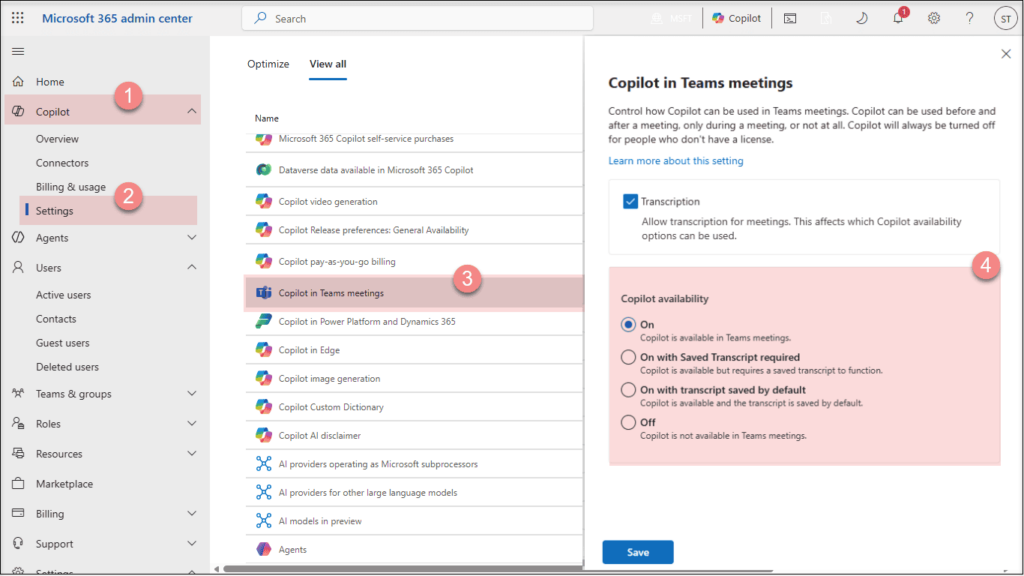
Task: Click icon next to AI models in preview
Action: pyautogui.click(x=264, y=520)
